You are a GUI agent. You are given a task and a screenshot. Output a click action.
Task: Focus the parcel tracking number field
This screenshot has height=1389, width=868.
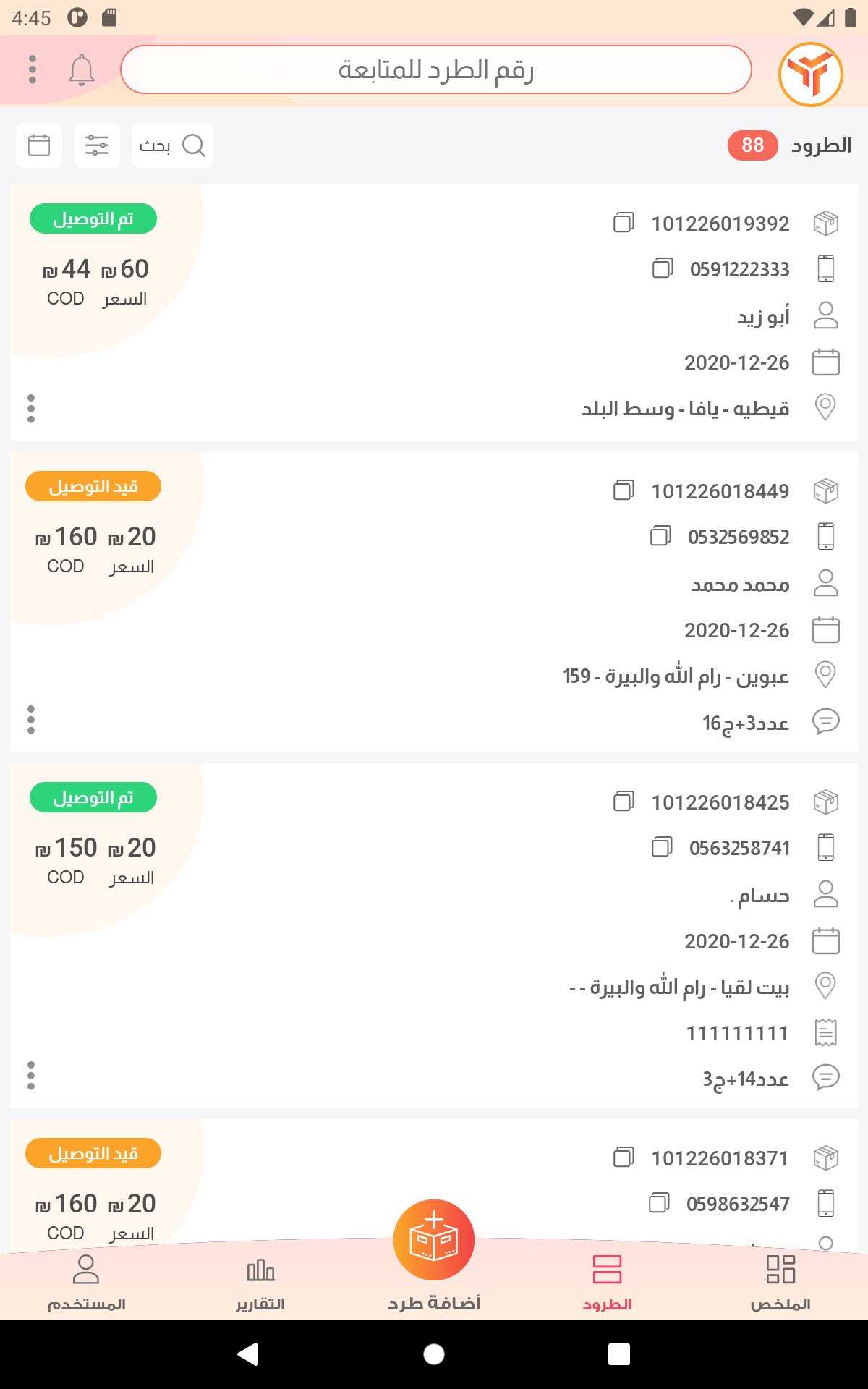click(x=435, y=69)
